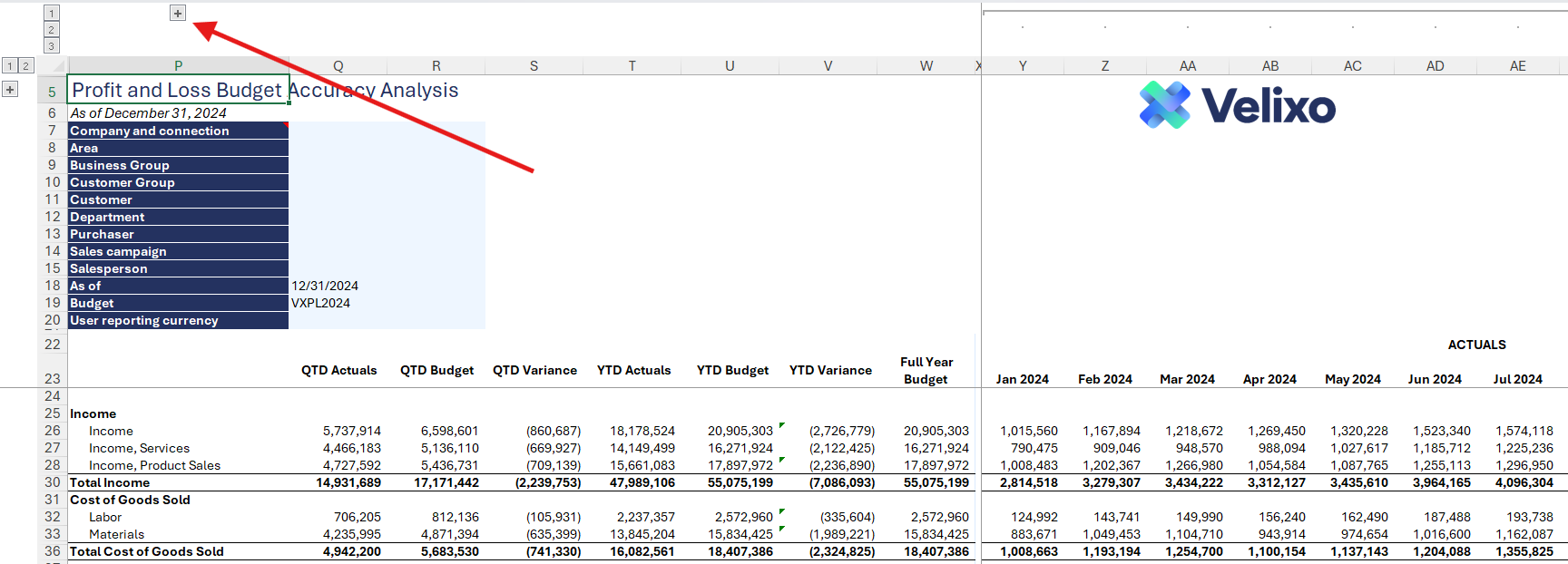The width and height of the screenshot is (1568, 564).
Task: Show row outline level 2
Action: click(26, 65)
